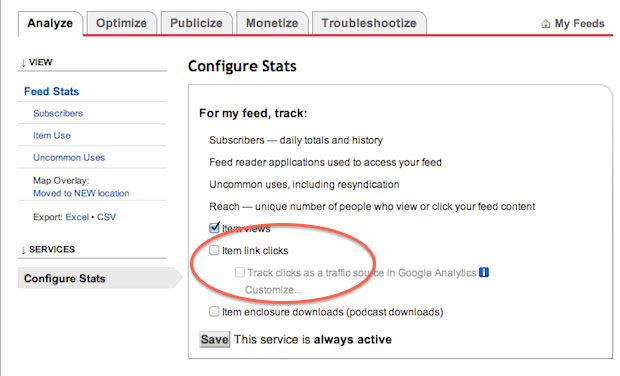Viewport: 620px width, 376px height.
Task: Open Uncommon Uses in the sidebar
Action: (x=69, y=158)
